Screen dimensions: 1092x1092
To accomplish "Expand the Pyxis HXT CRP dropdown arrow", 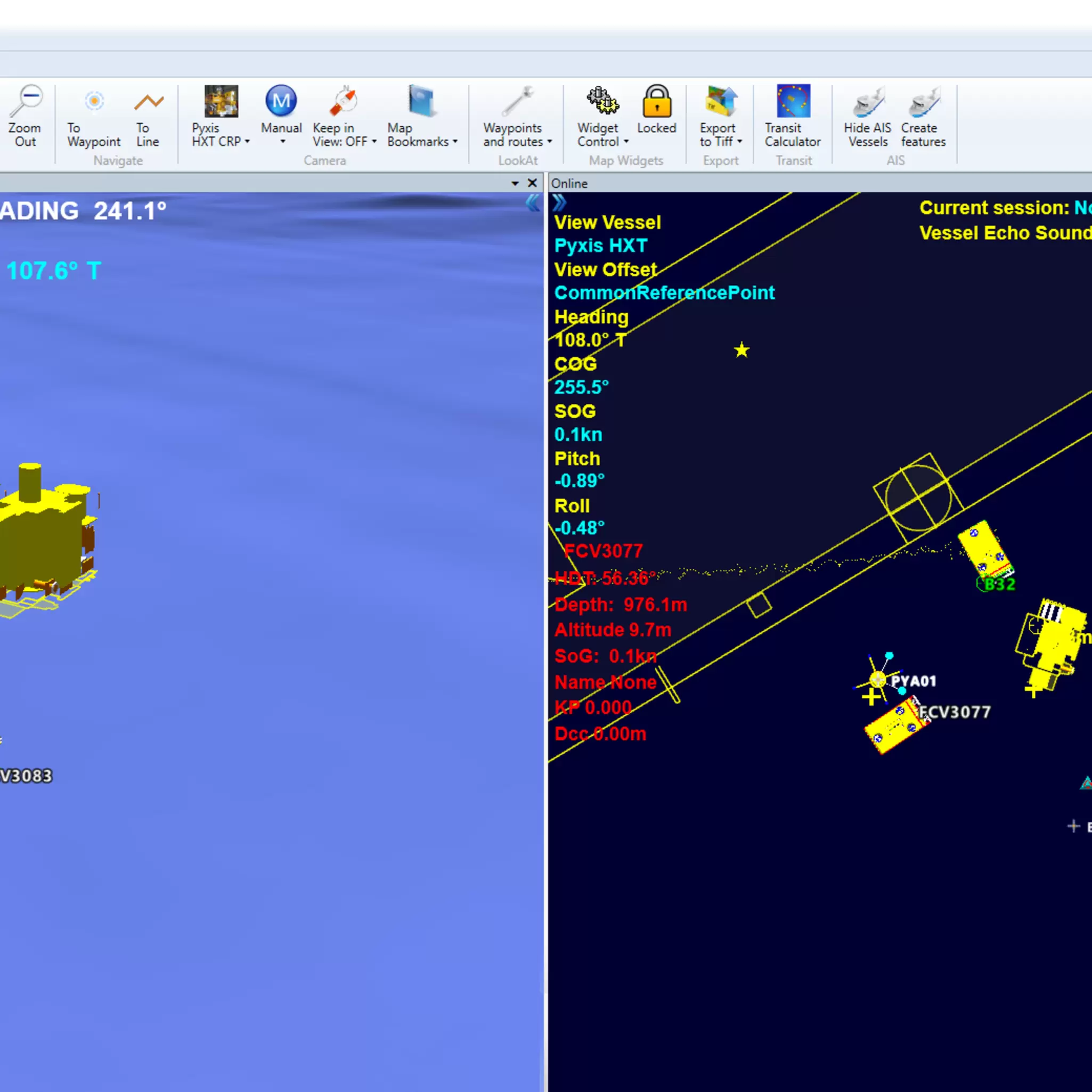I will pyautogui.click(x=247, y=141).
